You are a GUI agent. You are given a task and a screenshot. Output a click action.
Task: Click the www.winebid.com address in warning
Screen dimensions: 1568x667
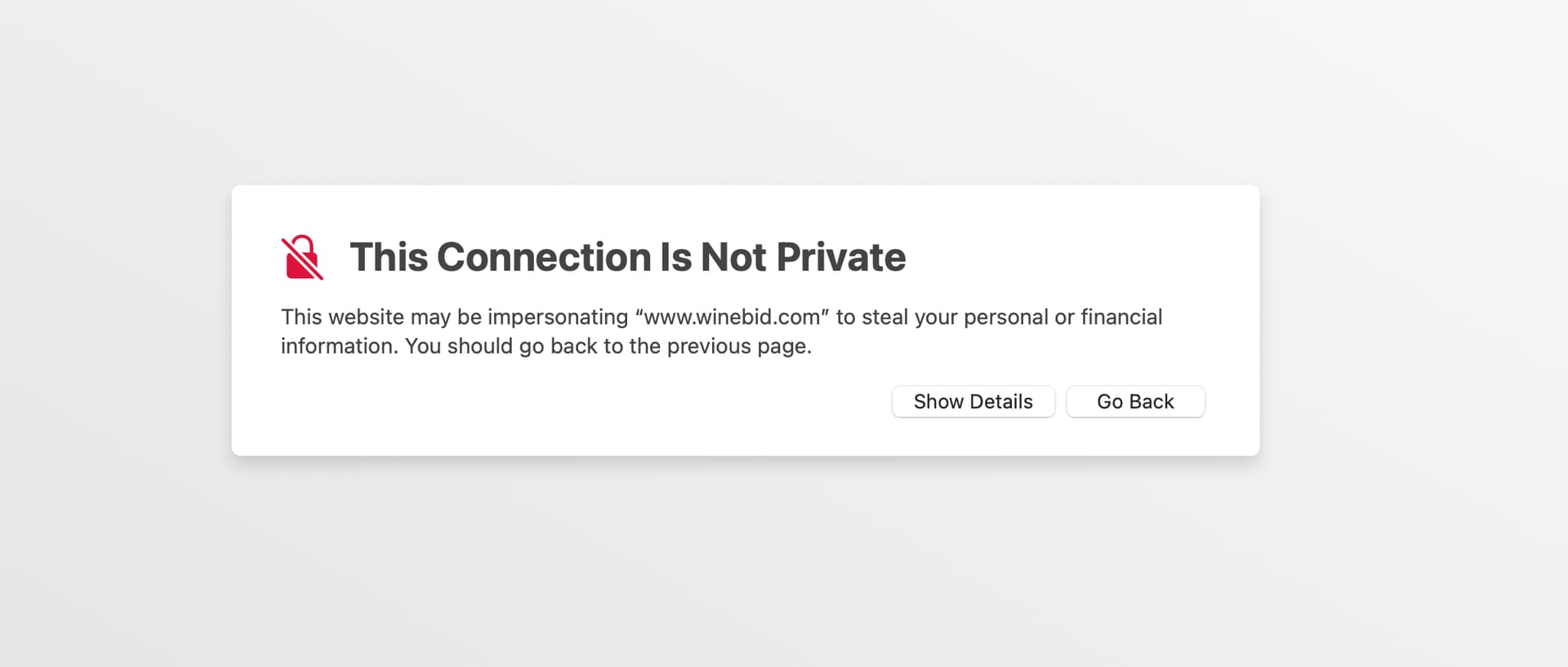[x=732, y=317]
